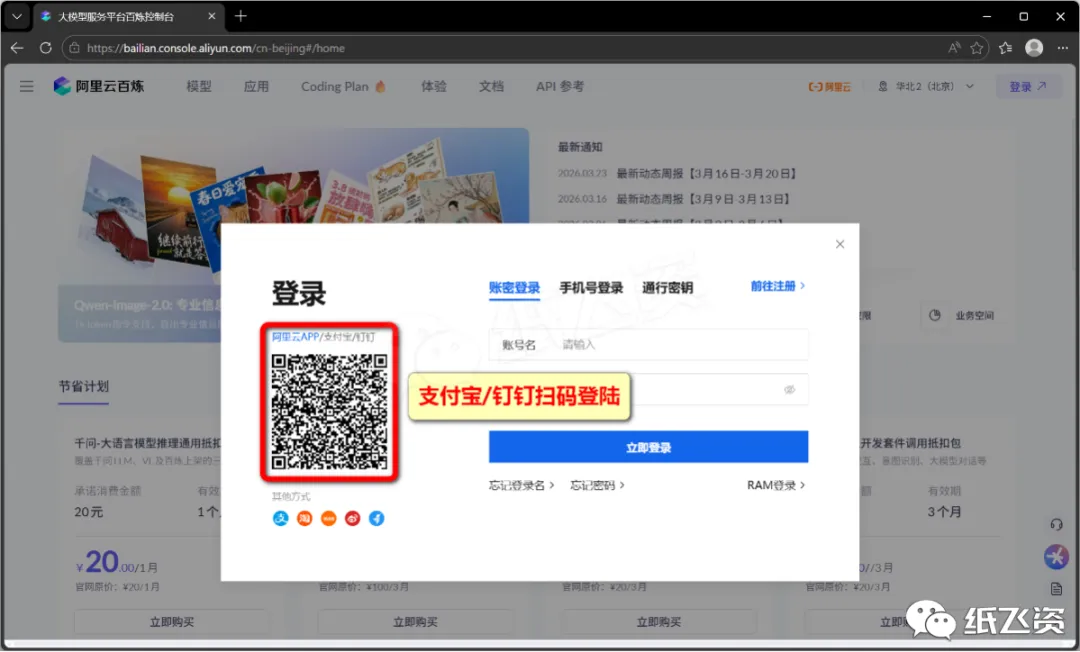Expand the 华北2 (北京) region dropdown
Screen dimensions: 1080x652
tap(926, 87)
